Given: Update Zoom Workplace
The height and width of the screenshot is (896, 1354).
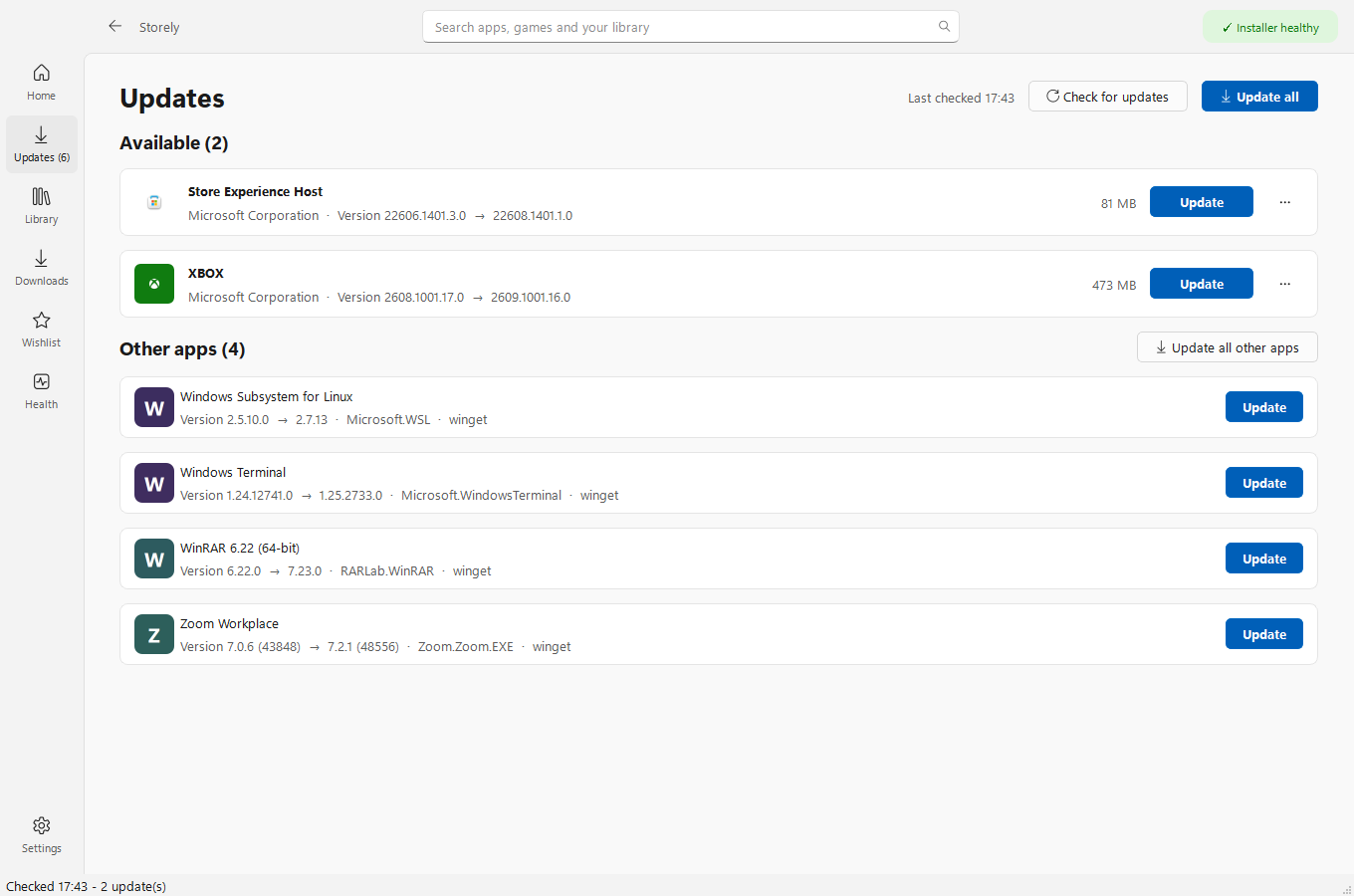Looking at the screenshot, I should point(1264,634).
